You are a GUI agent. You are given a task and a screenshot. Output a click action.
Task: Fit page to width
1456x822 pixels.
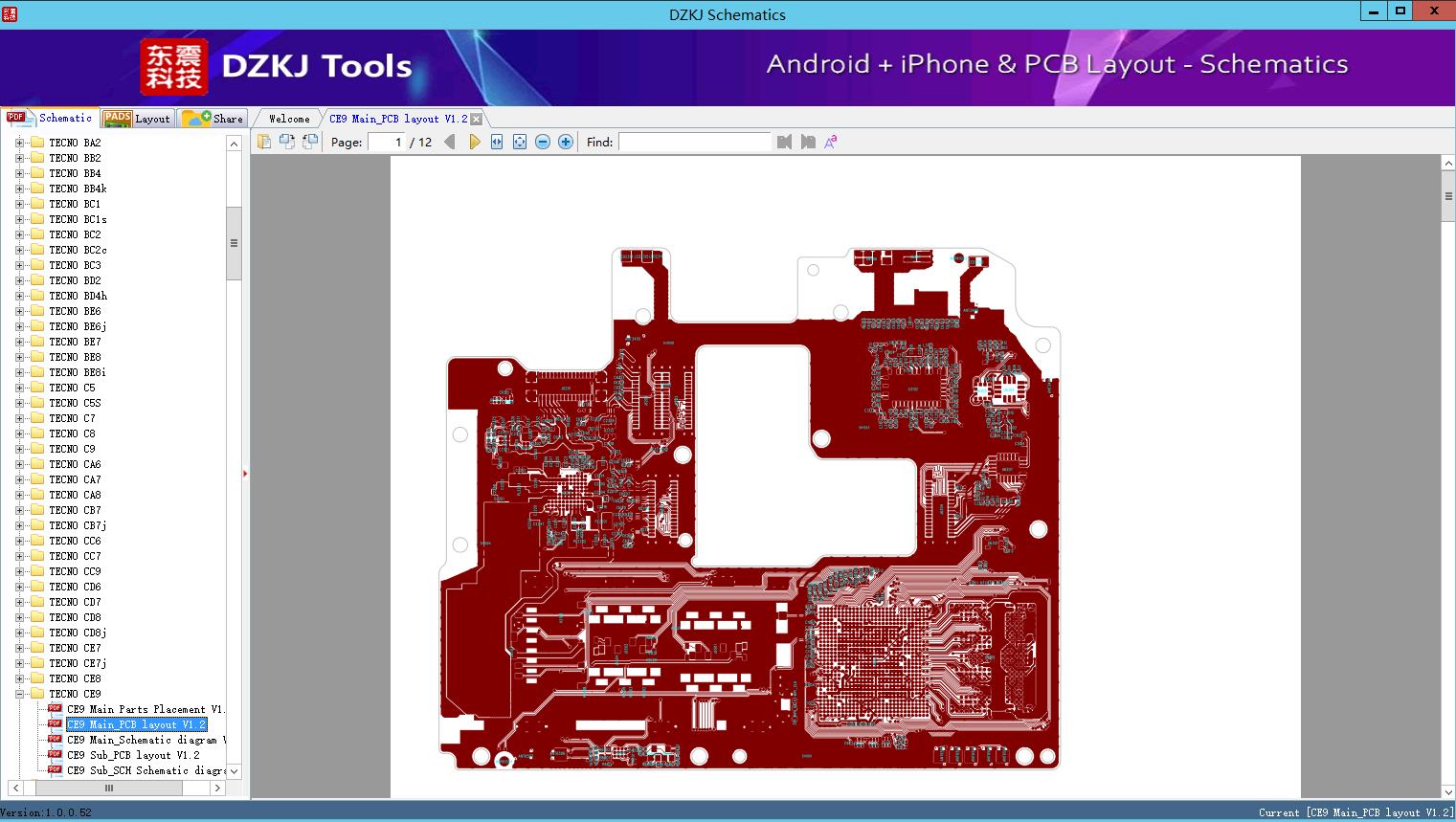click(x=497, y=142)
